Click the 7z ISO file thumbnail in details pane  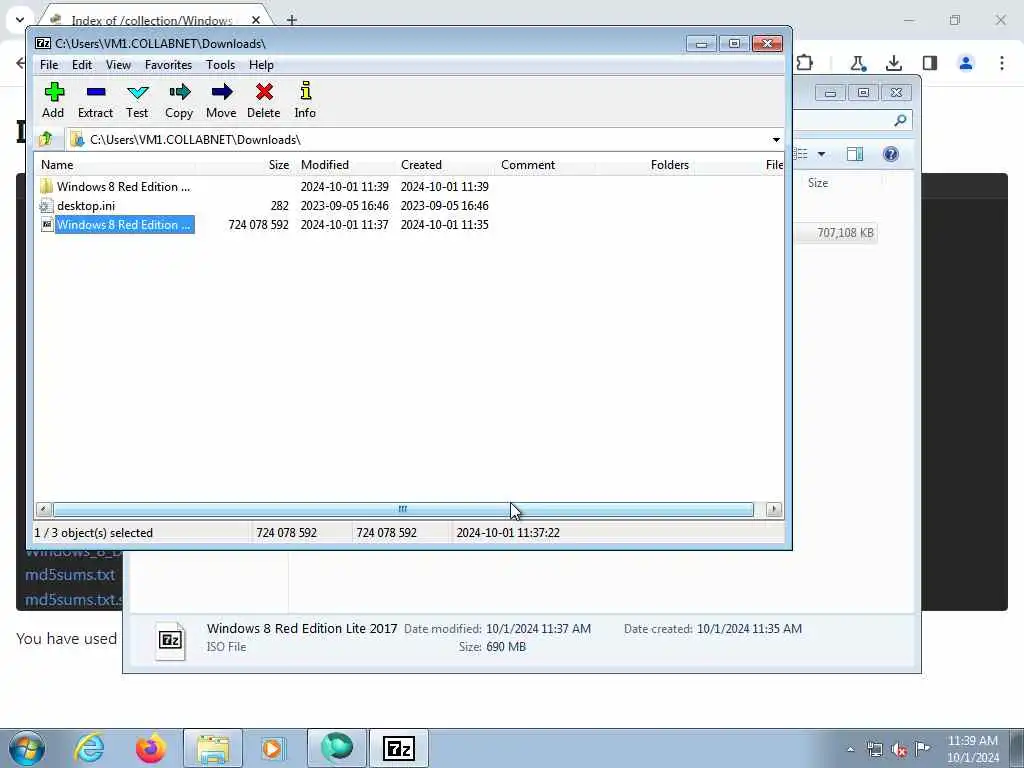click(170, 640)
